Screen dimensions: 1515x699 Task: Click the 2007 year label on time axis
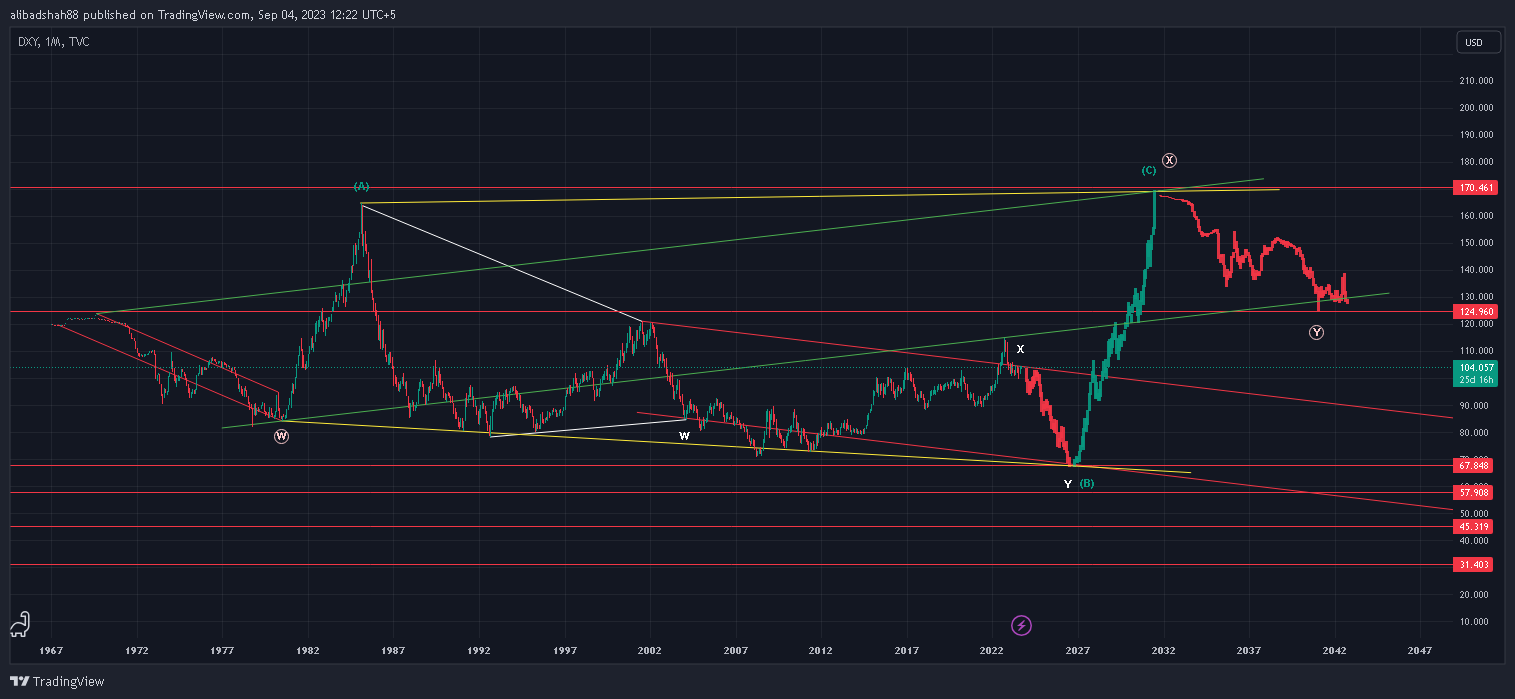[x=735, y=649]
